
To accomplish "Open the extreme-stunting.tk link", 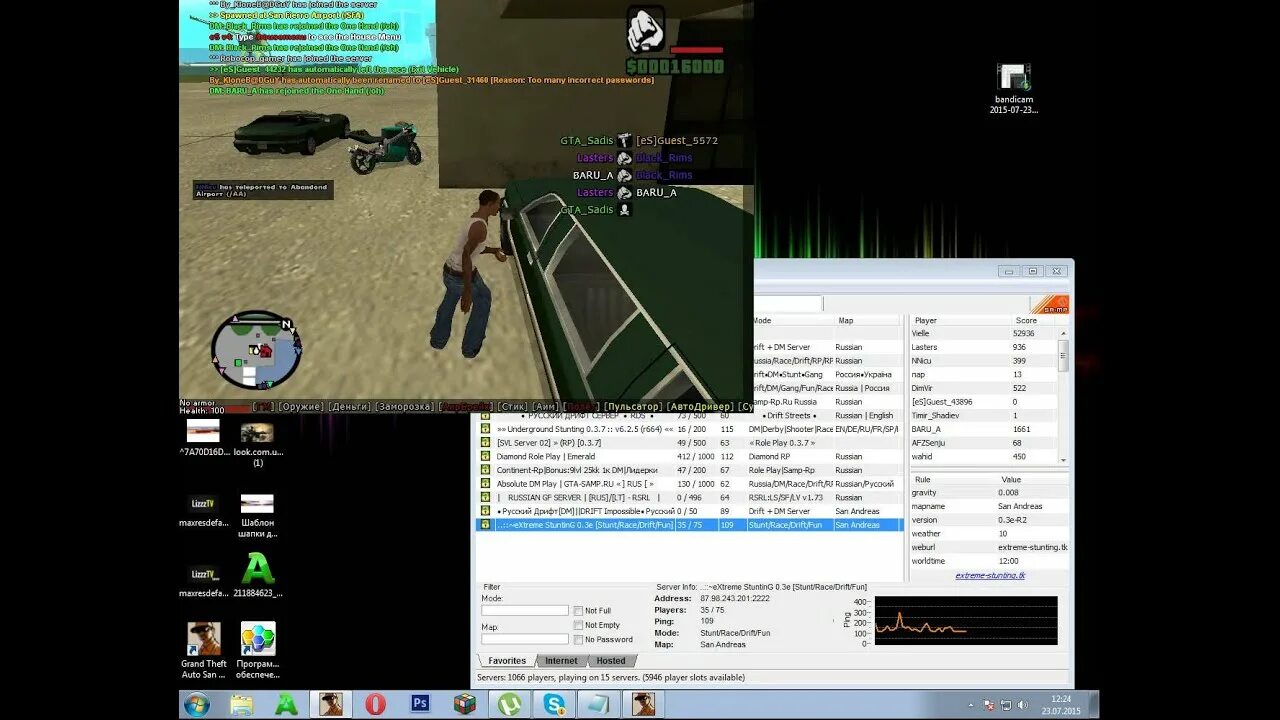I will [x=989, y=575].
